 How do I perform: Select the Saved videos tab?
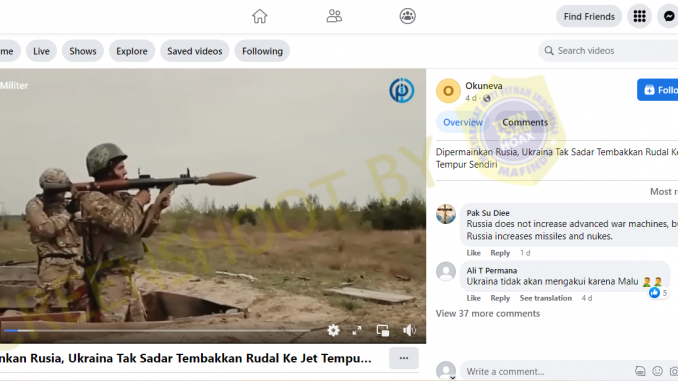[x=195, y=51]
